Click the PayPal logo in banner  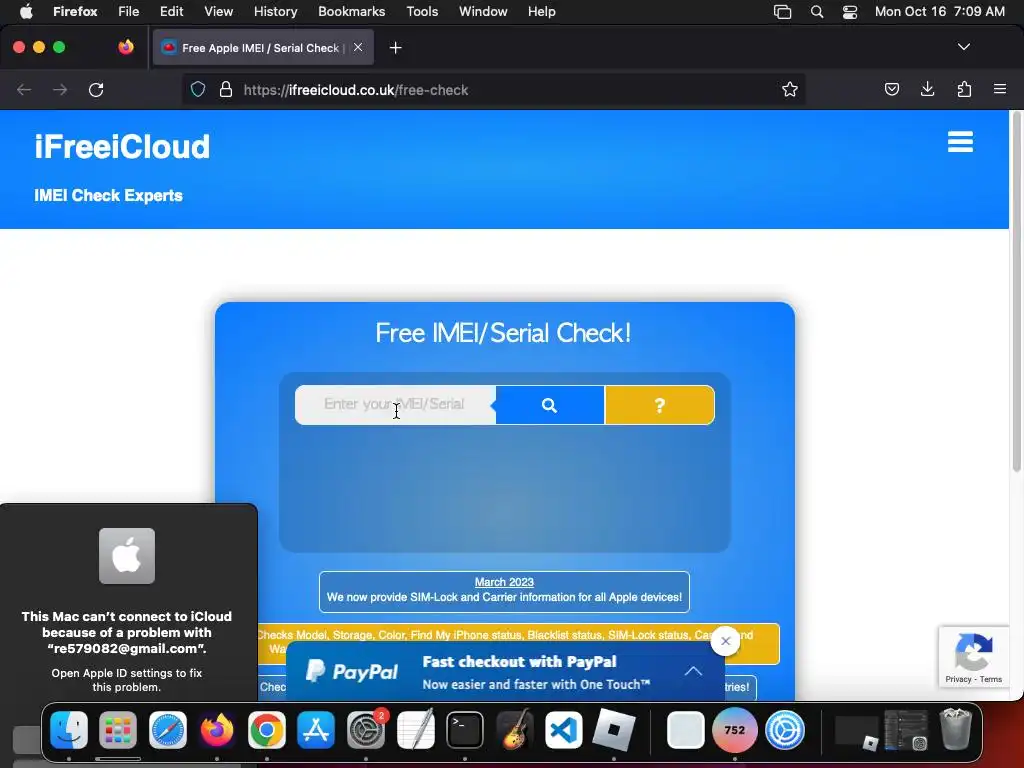tap(353, 671)
